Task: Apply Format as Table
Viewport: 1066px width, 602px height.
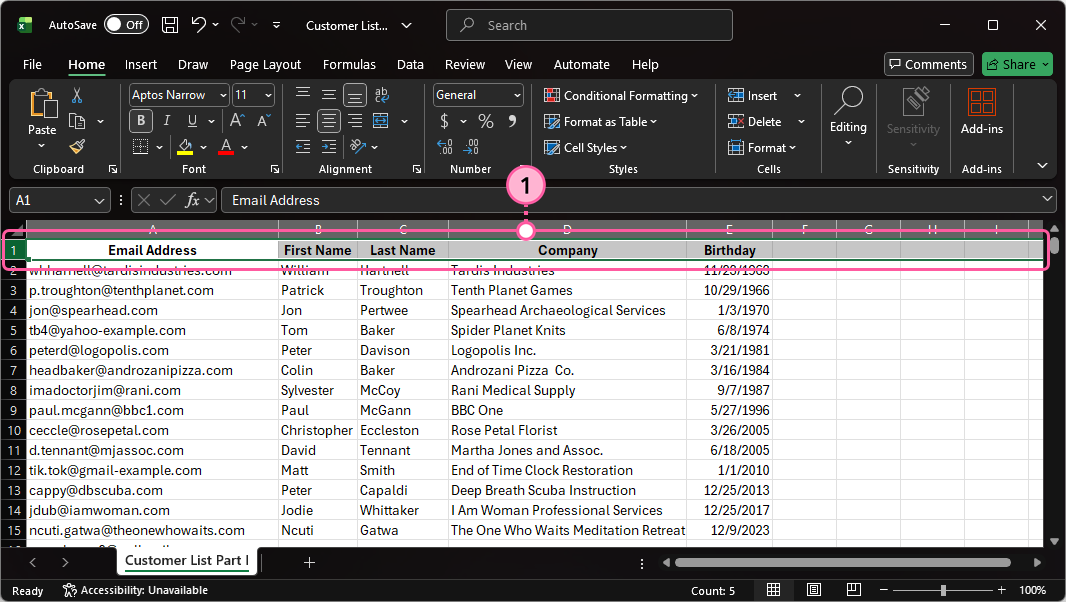Action: pos(600,121)
